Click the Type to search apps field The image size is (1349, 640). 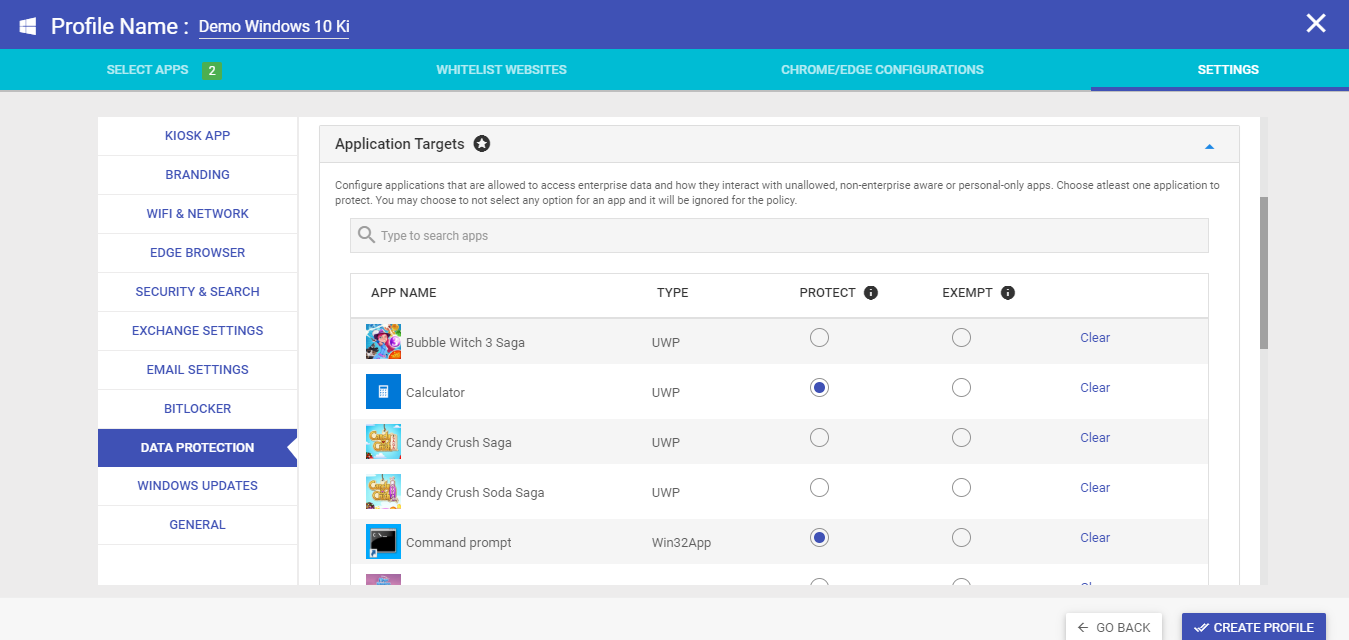779,236
